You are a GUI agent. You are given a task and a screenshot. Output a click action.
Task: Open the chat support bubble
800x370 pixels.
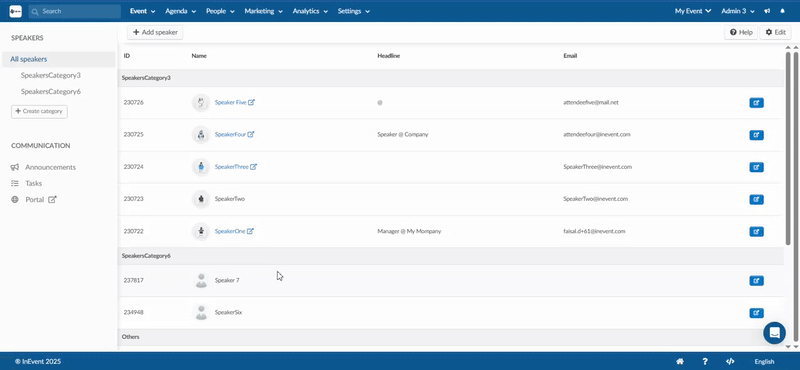(774, 333)
